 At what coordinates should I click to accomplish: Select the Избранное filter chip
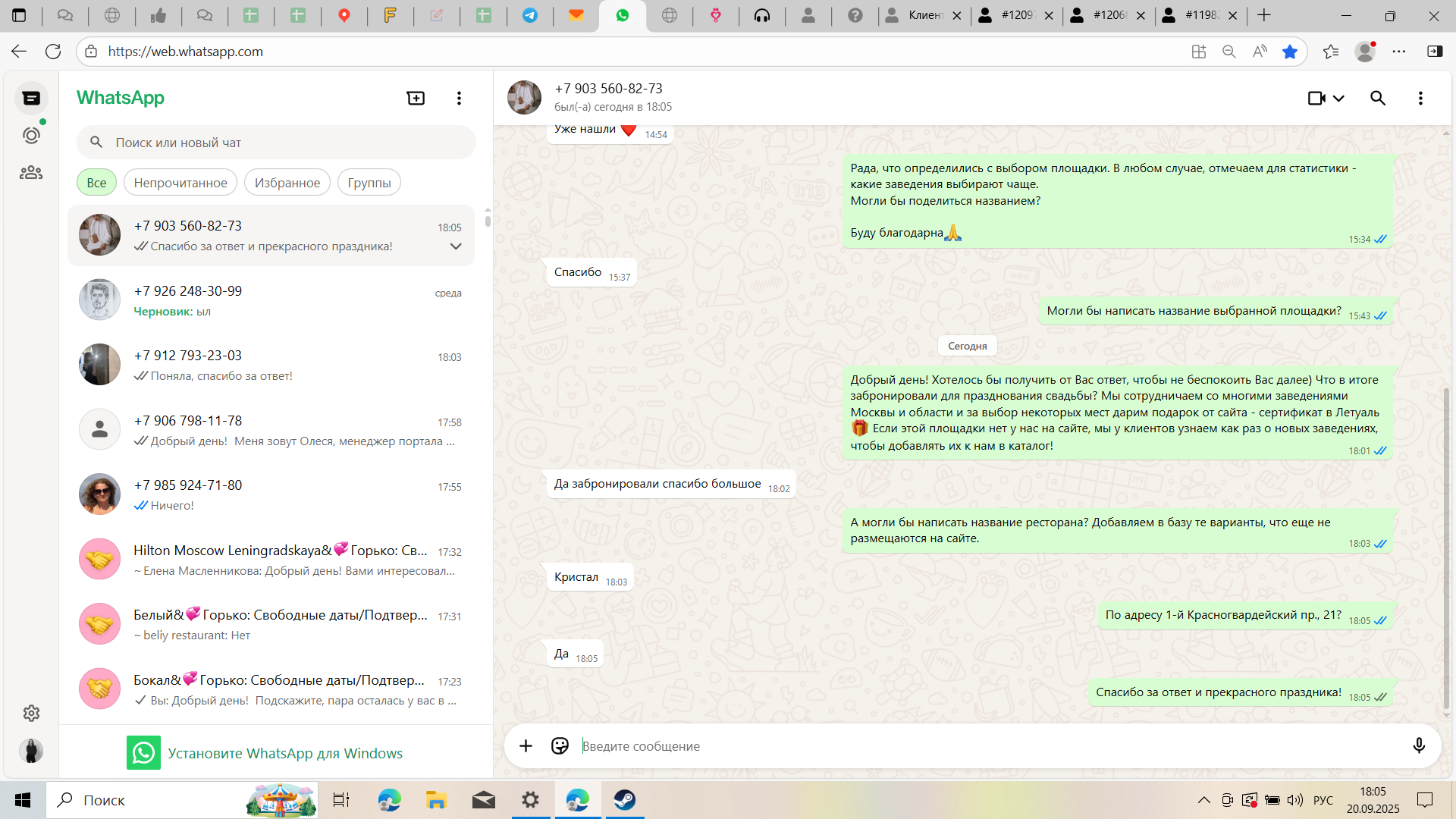(x=287, y=183)
